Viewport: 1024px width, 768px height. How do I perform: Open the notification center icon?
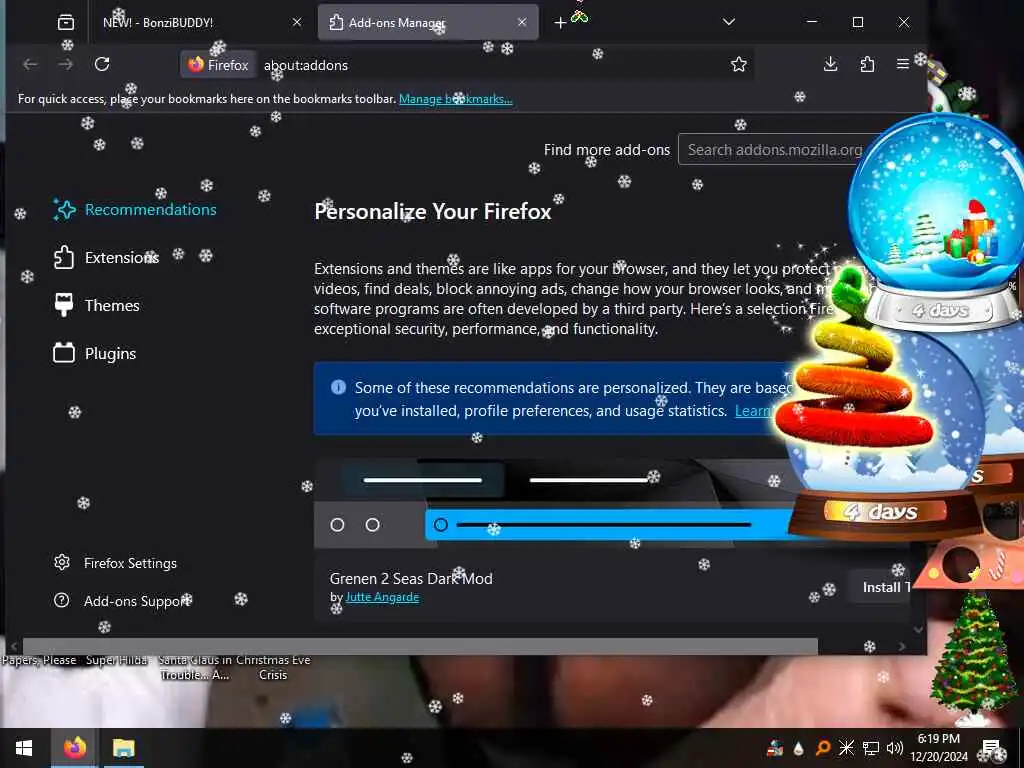tap(992, 748)
